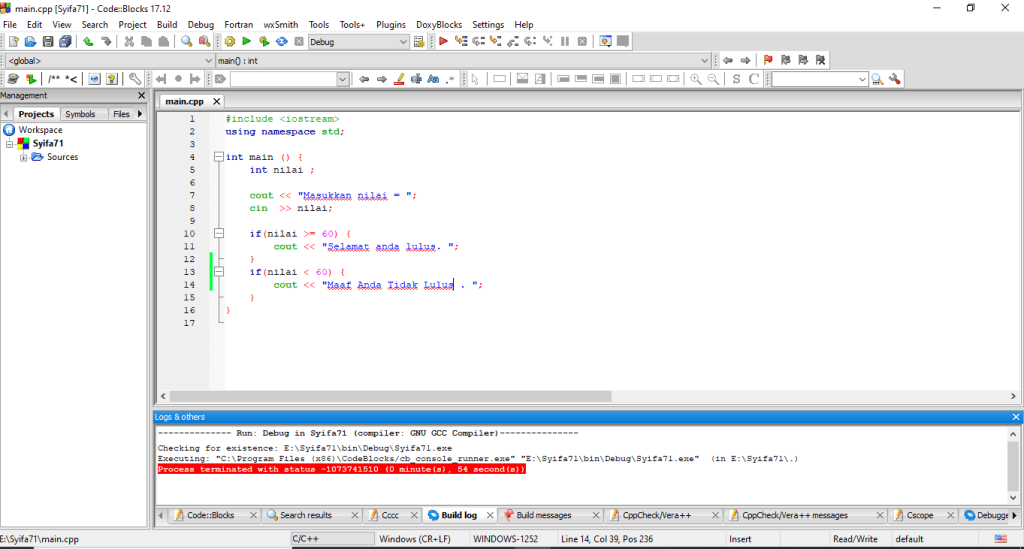Screen dimensions: 1024x549
Task: Toggle bookmark with red flag icon
Action: [768, 60]
